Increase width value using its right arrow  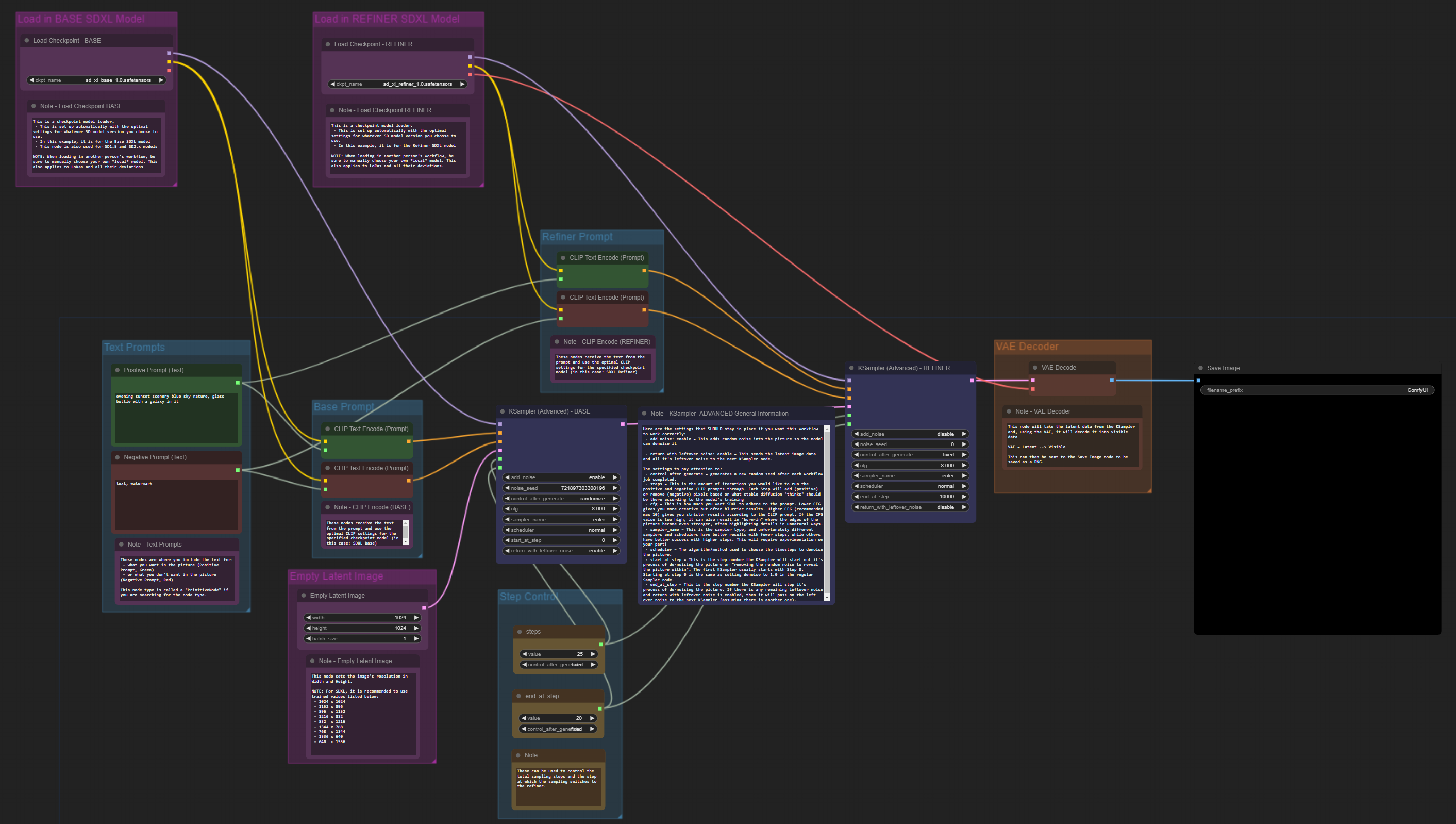[x=416, y=617]
